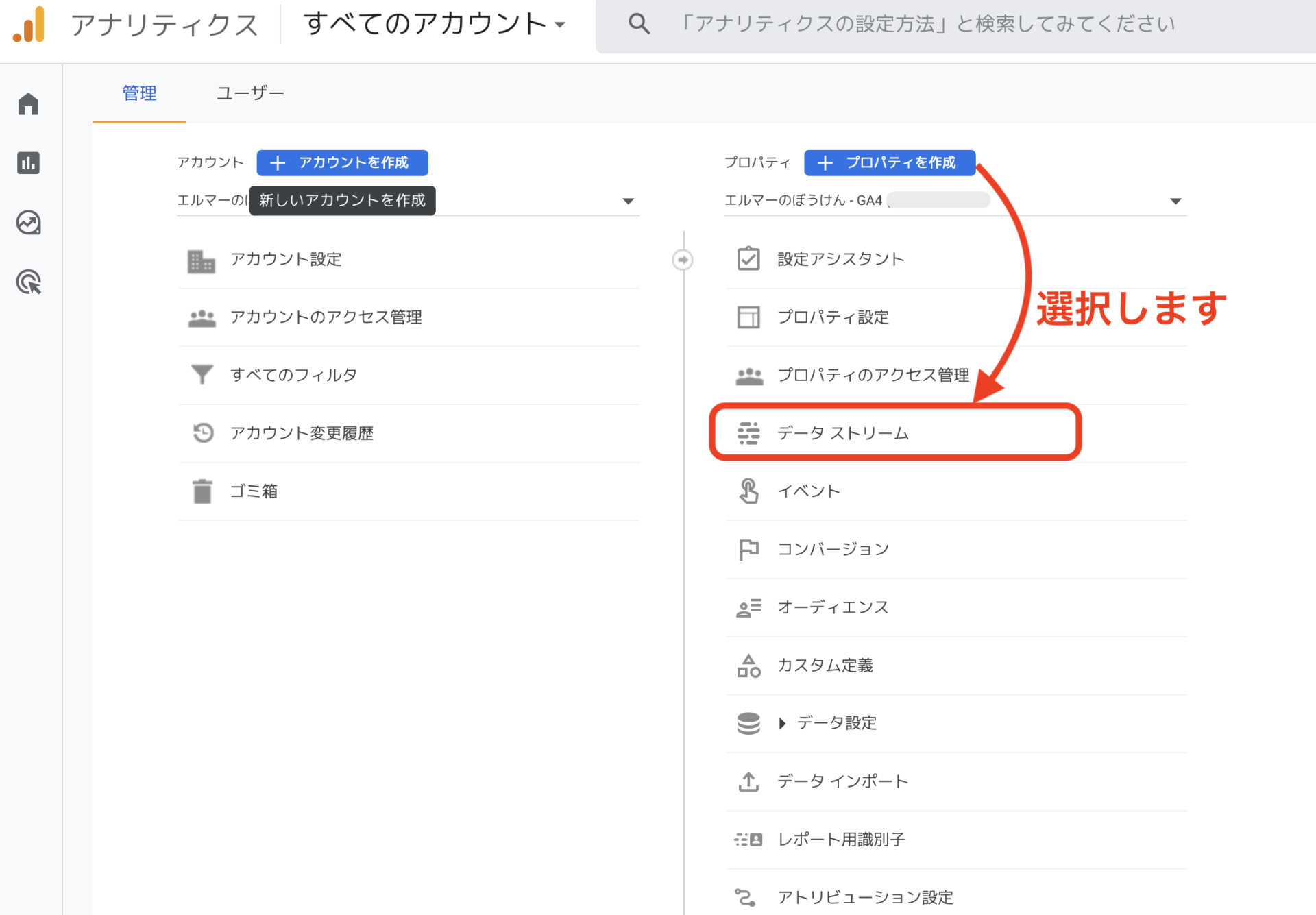Click the プロパティのアクセス管理 people icon

tap(749, 376)
